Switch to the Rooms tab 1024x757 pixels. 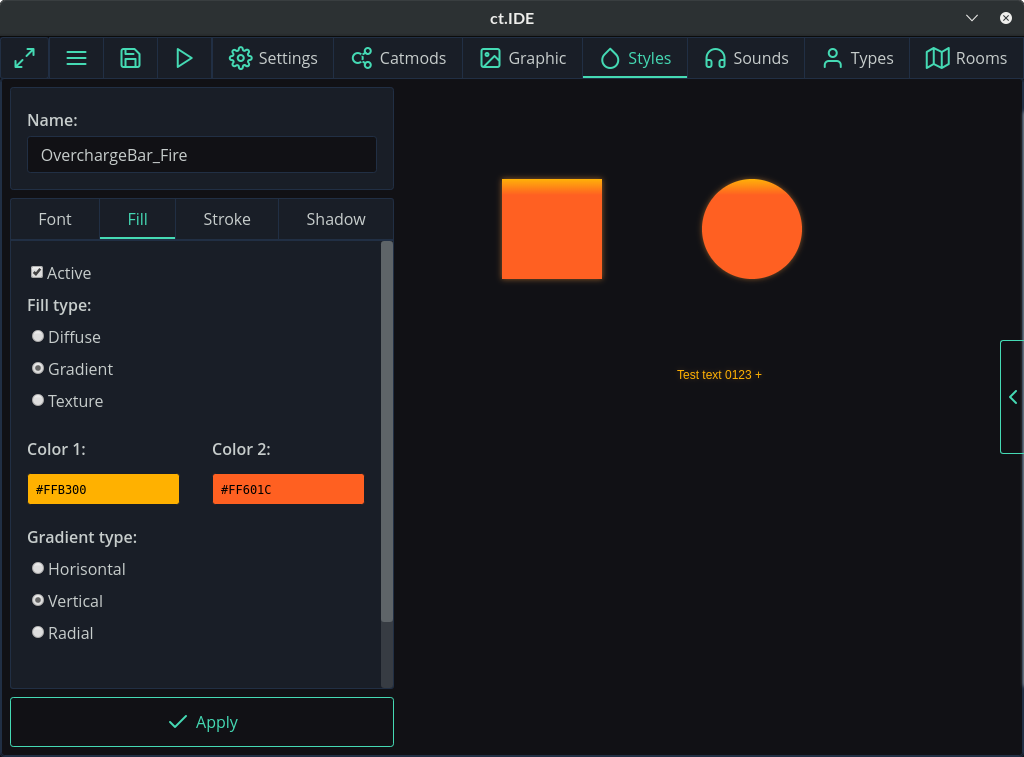tap(966, 58)
